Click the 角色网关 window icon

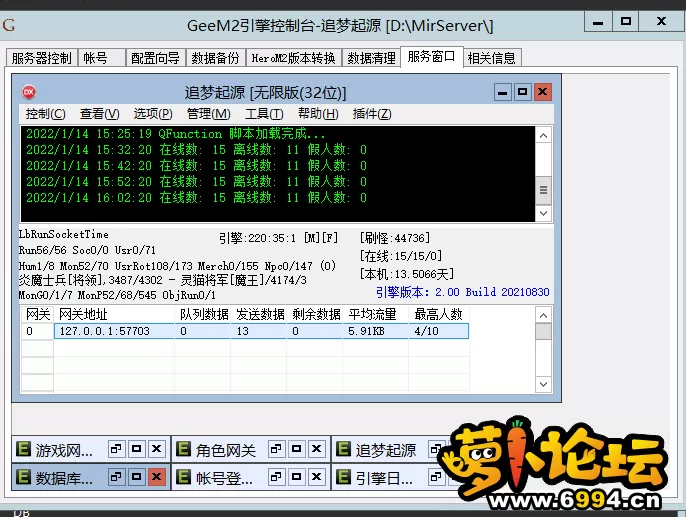183,449
